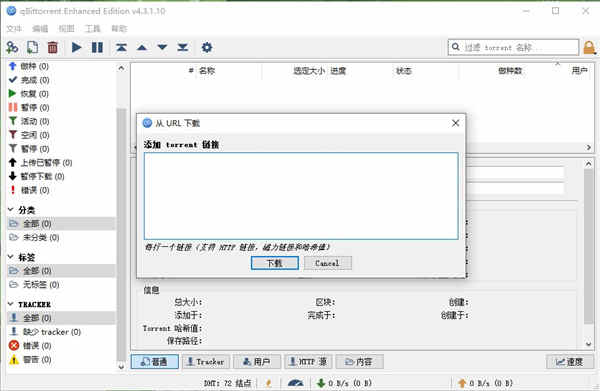Click the orange upload speed indicator

point(485,383)
